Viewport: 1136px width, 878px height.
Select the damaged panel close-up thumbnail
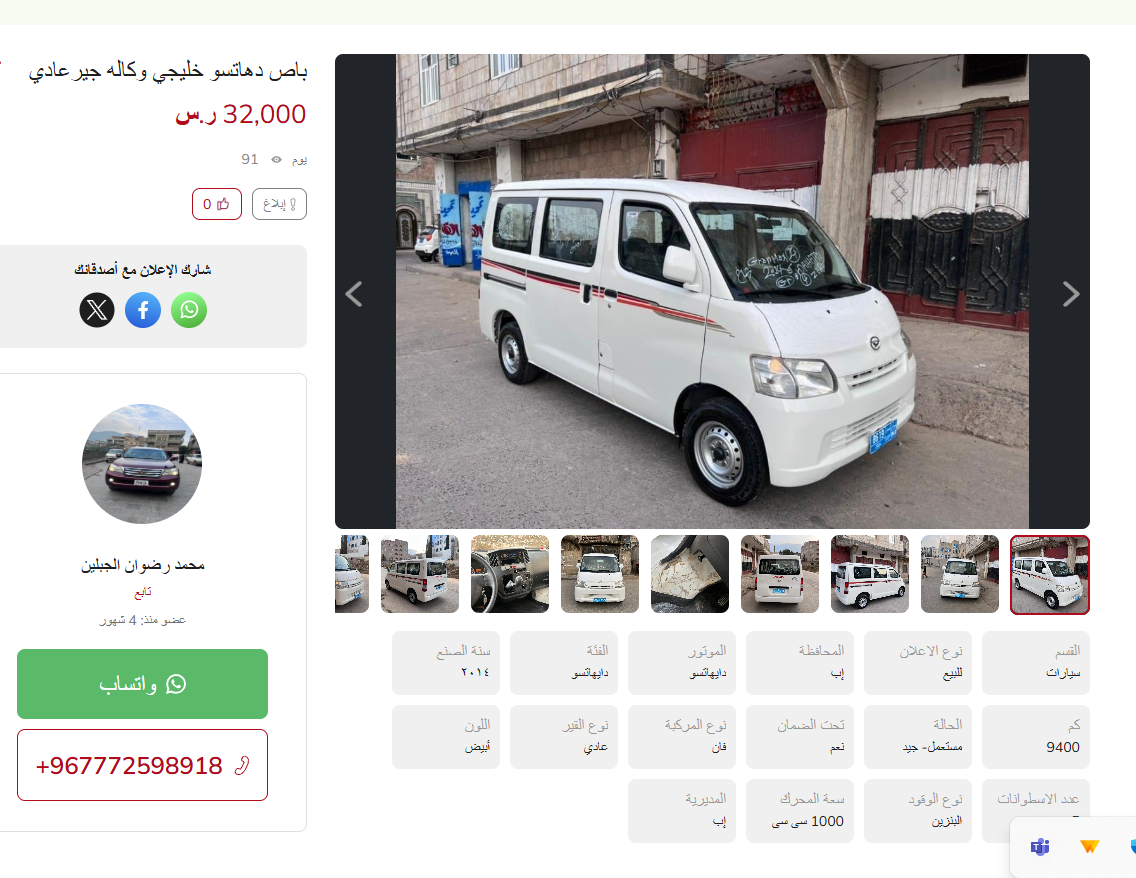[x=690, y=574]
